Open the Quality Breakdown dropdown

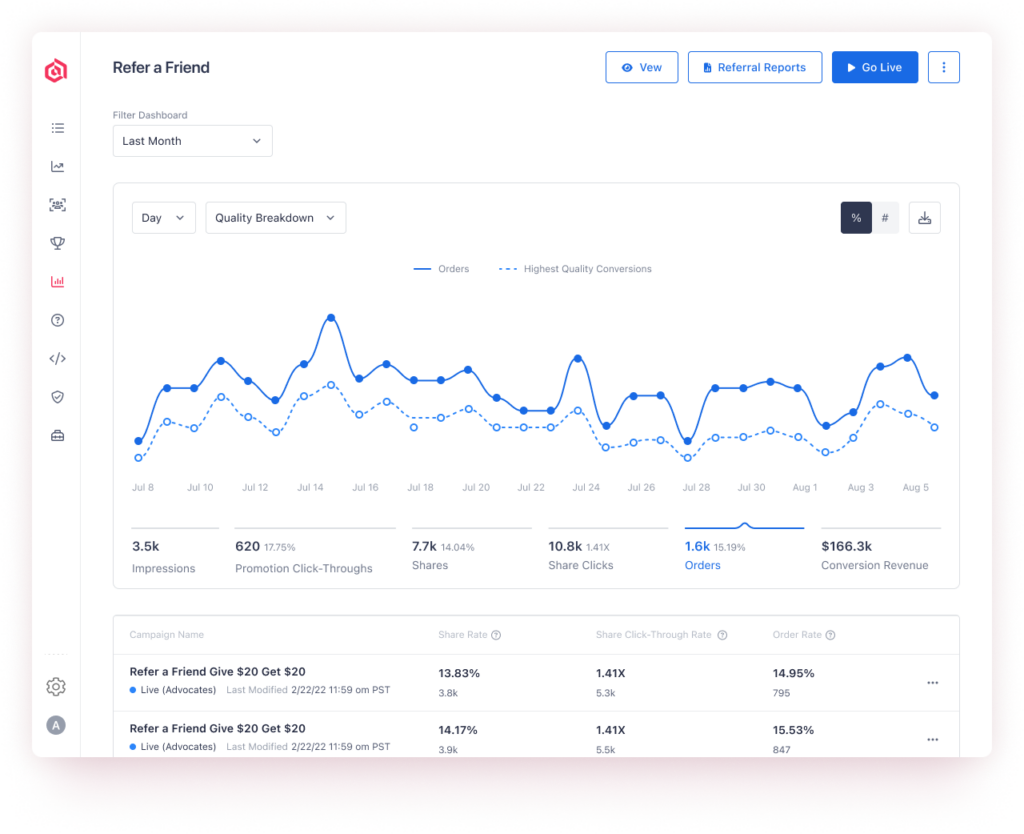point(275,218)
